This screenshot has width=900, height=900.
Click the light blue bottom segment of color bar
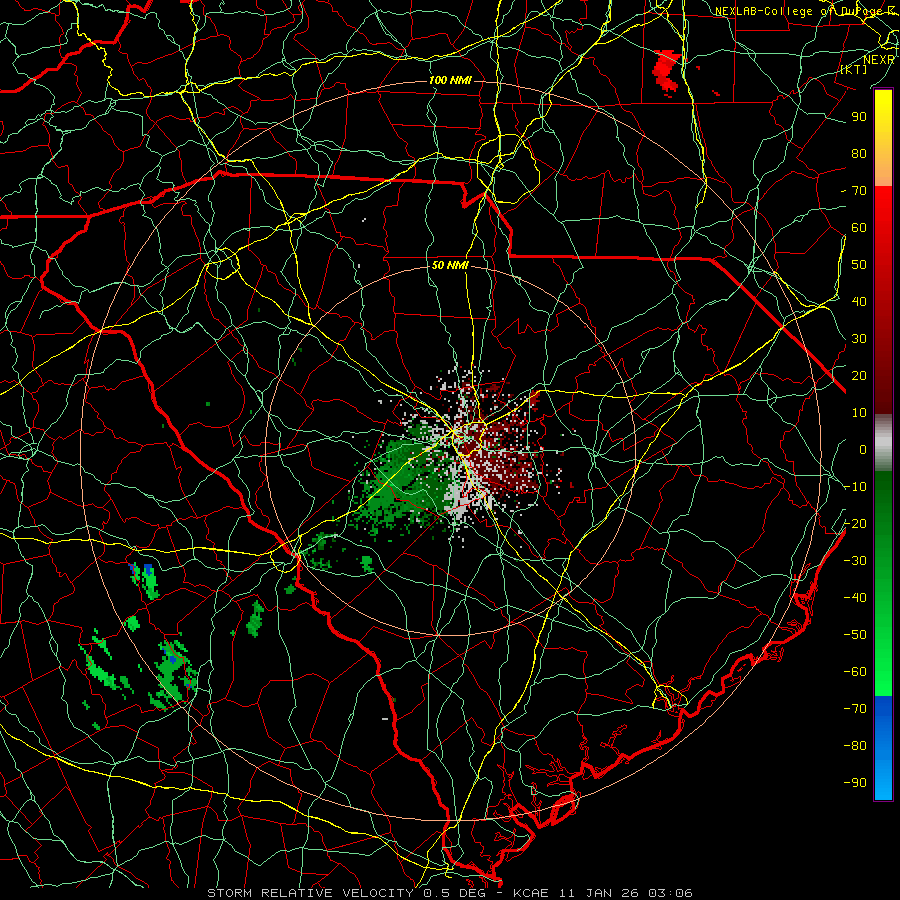[x=883, y=783]
